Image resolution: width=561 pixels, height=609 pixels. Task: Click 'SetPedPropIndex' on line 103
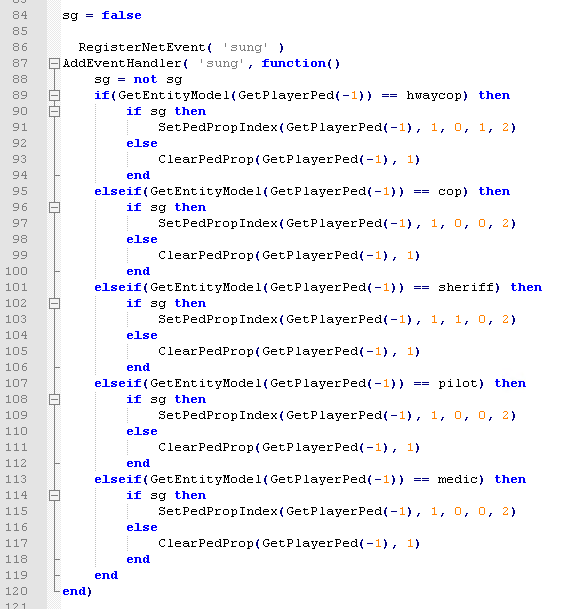218,319
